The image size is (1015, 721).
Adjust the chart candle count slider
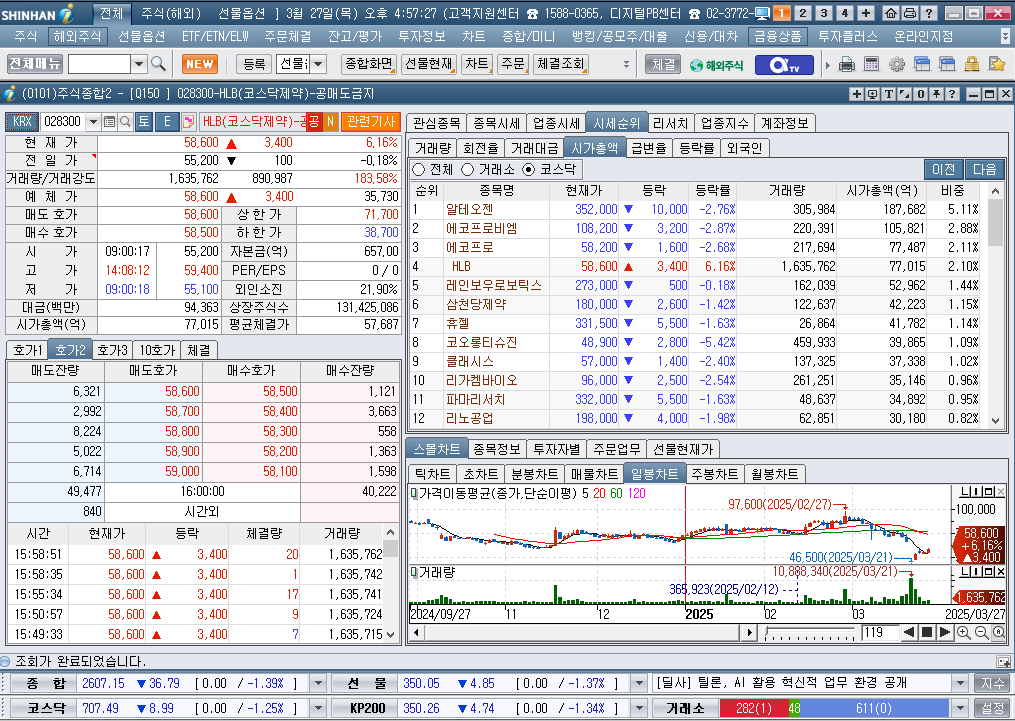click(x=811, y=632)
